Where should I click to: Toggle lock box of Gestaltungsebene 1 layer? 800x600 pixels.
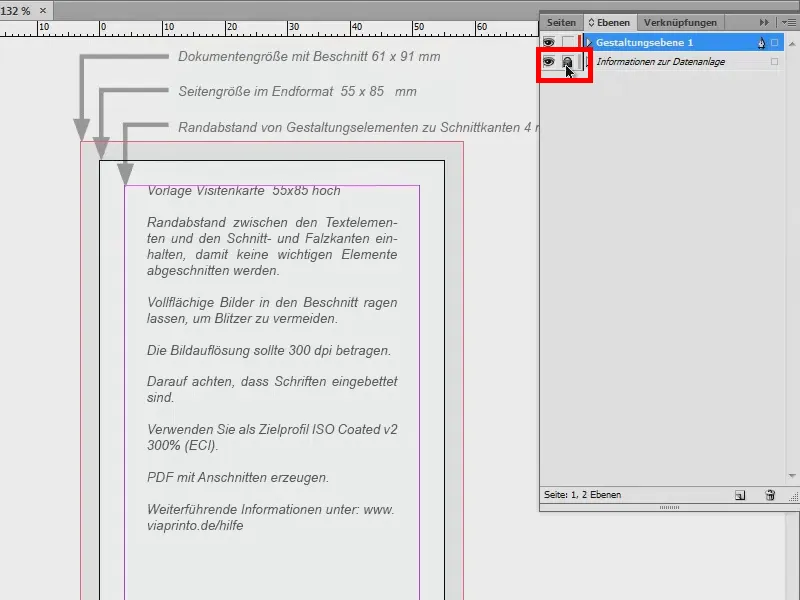[x=568, y=42]
